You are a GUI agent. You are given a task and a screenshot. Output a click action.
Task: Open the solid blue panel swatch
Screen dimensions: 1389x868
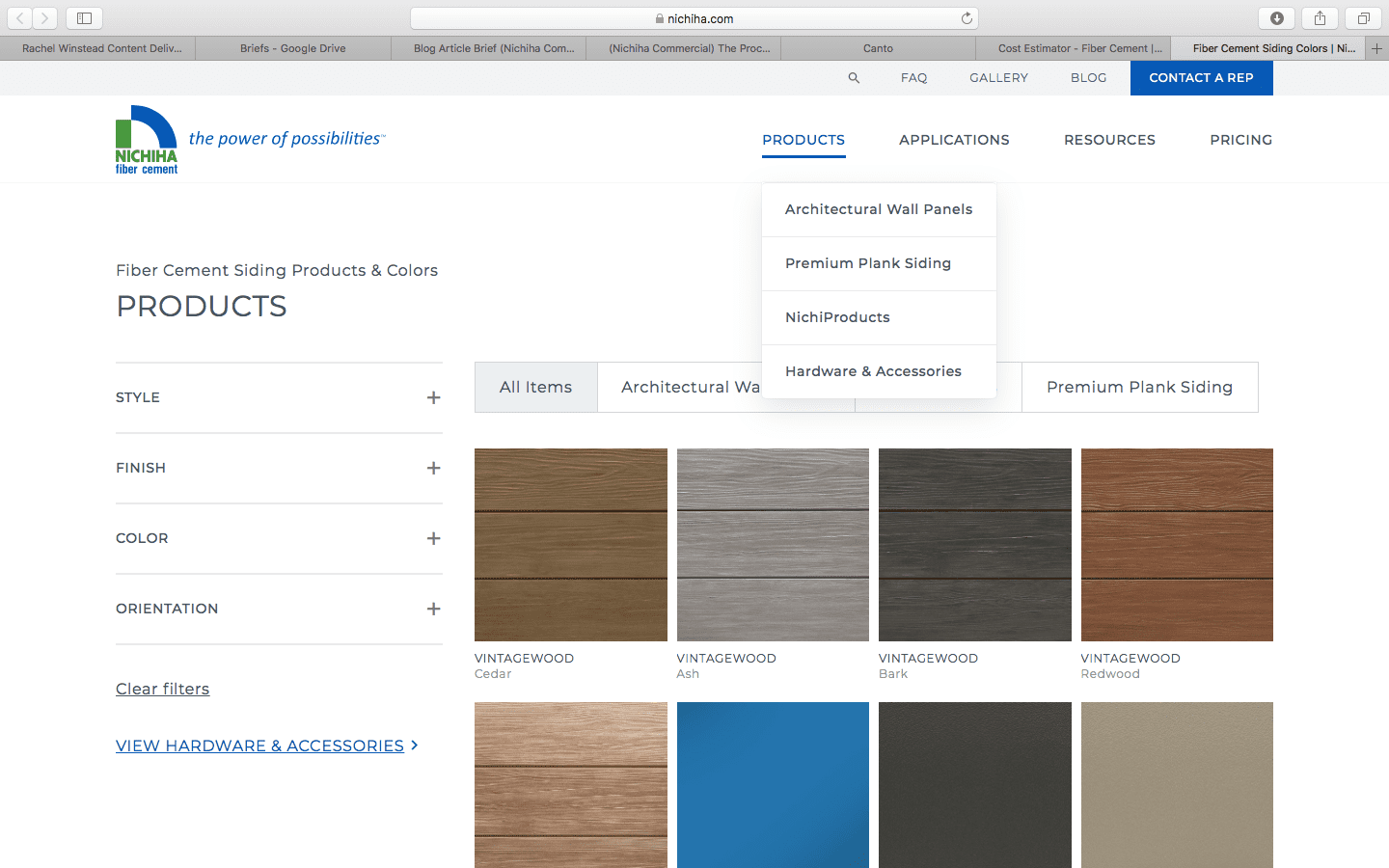click(773, 785)
